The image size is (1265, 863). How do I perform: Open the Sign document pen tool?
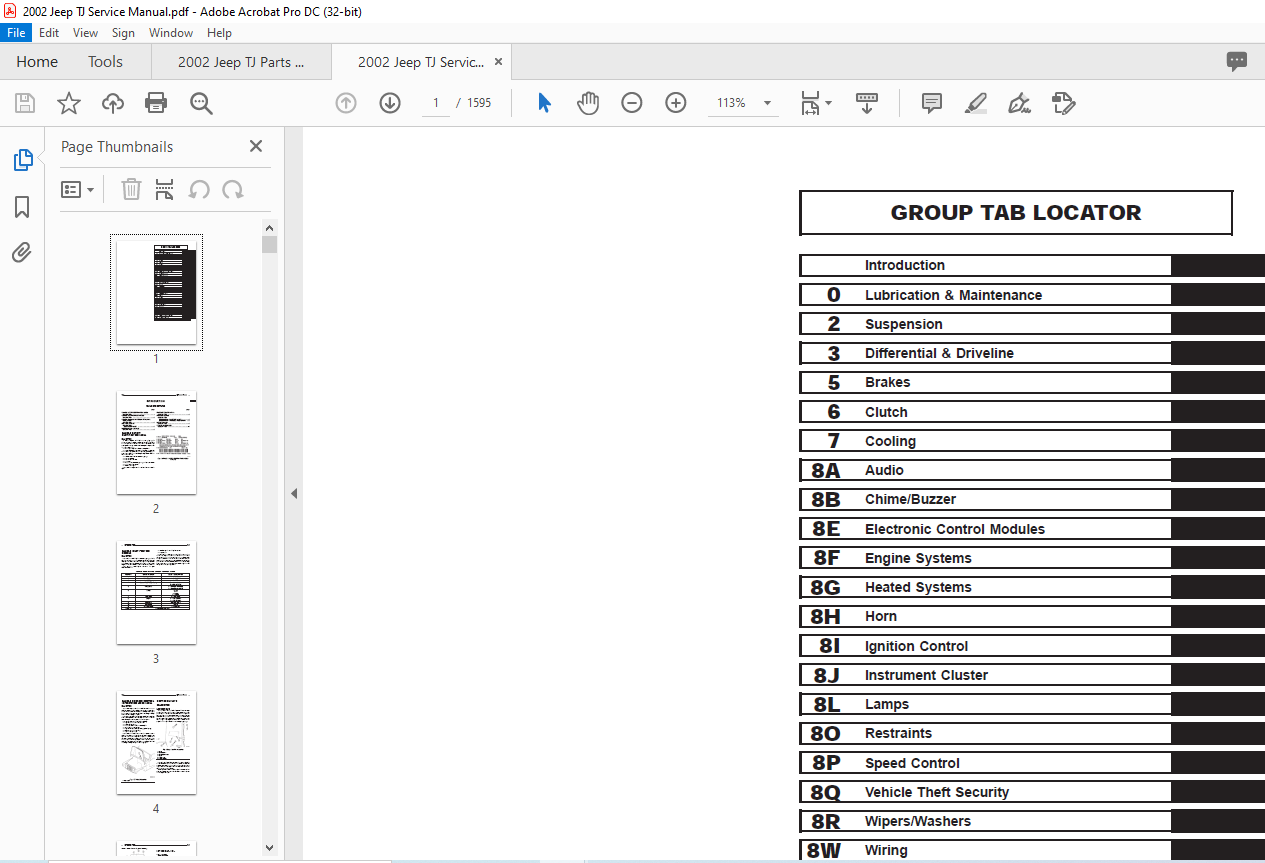click(1019, 103)
